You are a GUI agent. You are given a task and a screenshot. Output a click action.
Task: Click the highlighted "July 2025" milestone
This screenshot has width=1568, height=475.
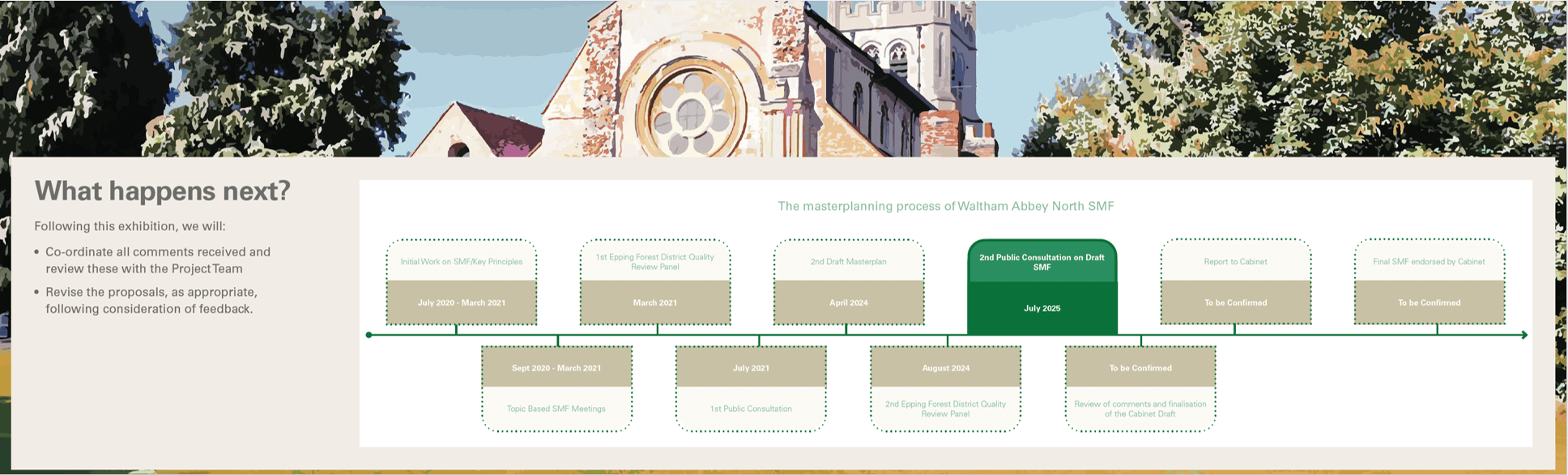[1042, 308]
